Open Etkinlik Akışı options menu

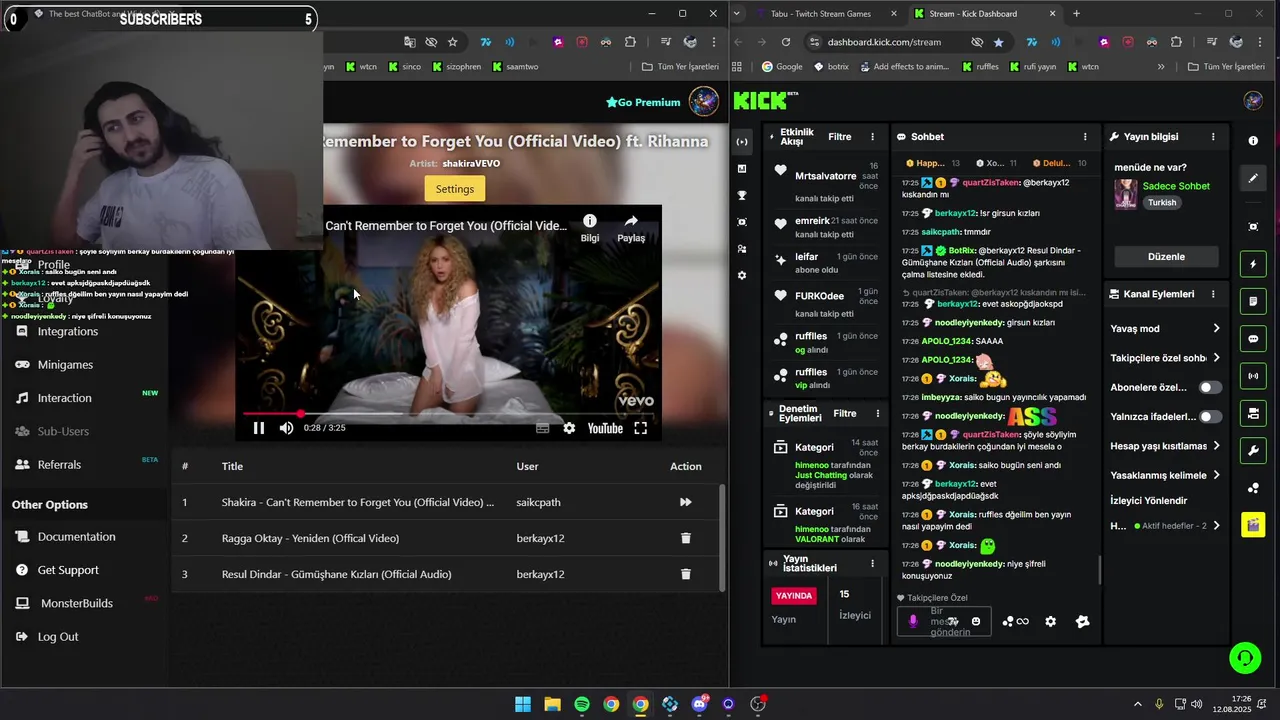click(x=872, y=137)
